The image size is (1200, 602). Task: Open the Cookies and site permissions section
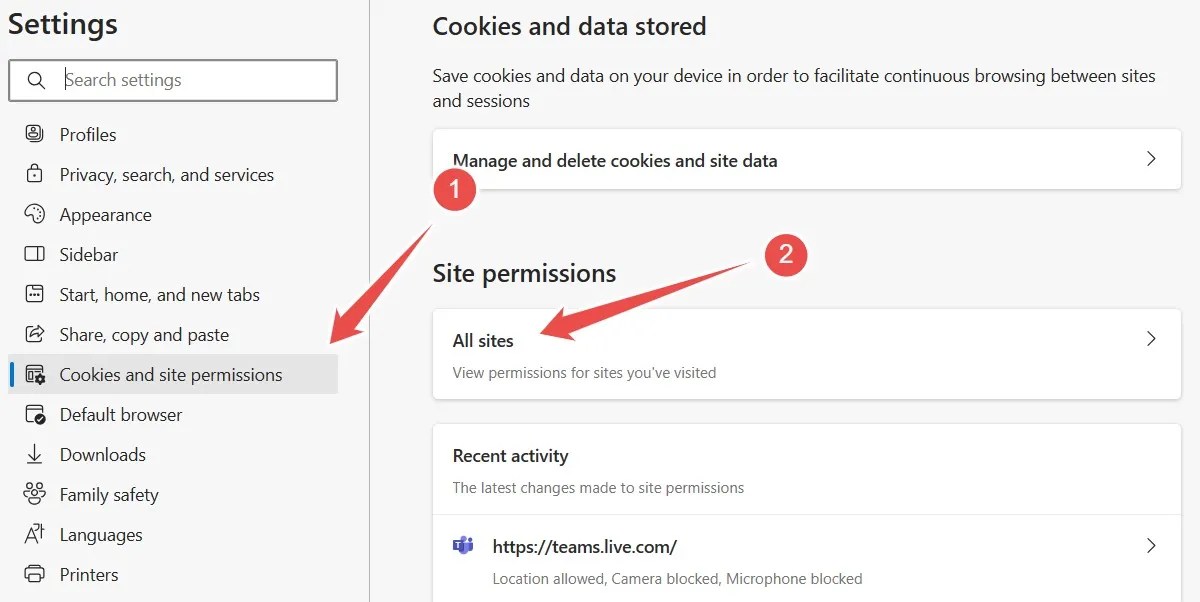click(x=170, y=374)
